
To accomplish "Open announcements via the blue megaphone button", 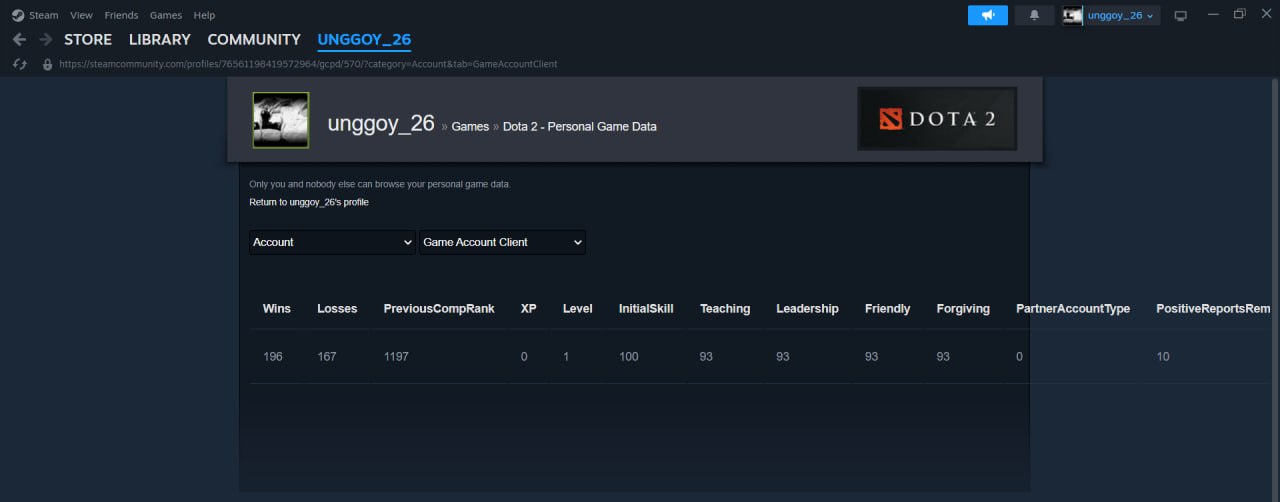I will click(x=988, y=15).
